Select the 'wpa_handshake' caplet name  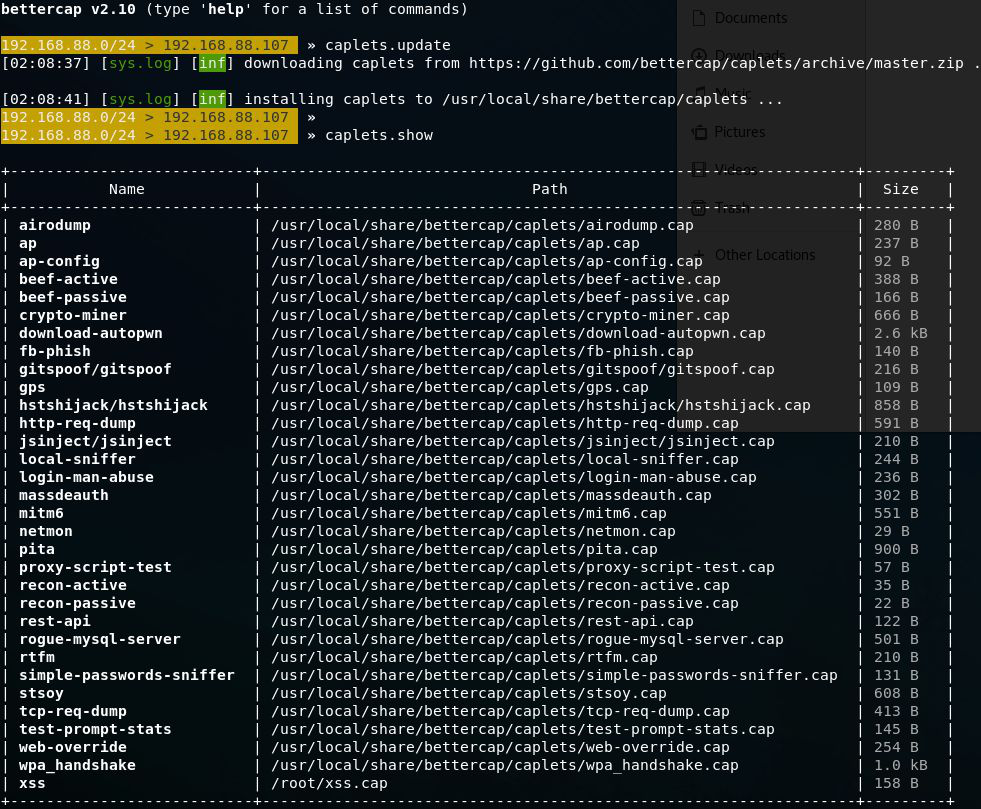78,766
